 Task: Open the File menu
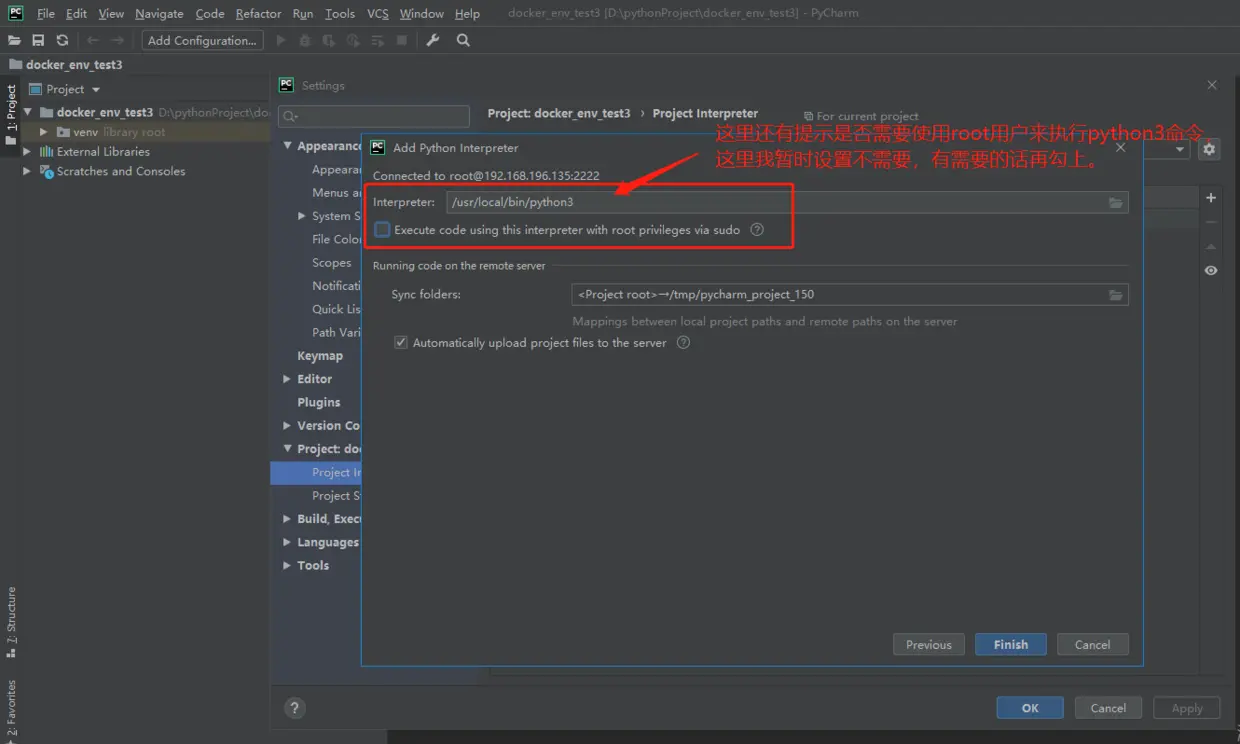[46, 14]
